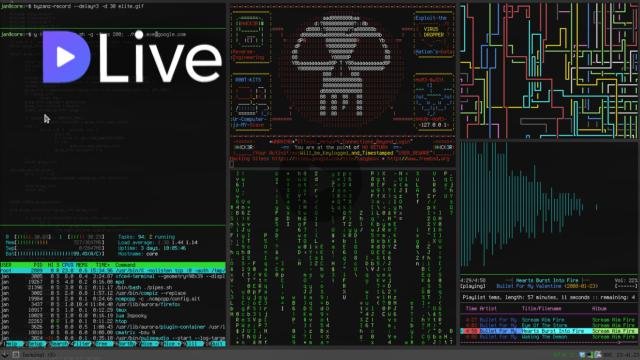The width and height of the screenshot is (640, 360).
Task: Click the last system tray icon before the clock
Action: pyautogui.click(x=598, y=355)
